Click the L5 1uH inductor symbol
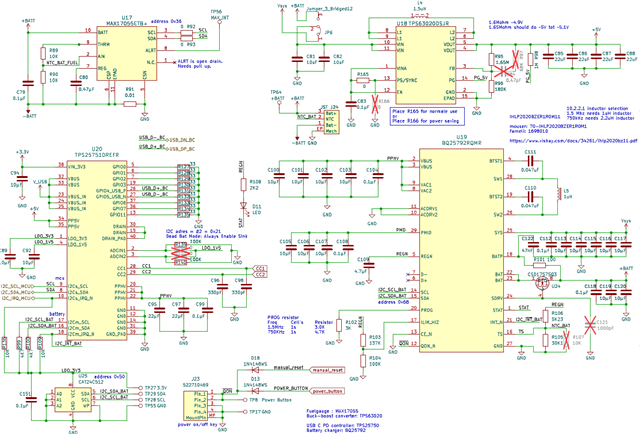The width and height of the screenshot is (640, 434). click(558, 195)
